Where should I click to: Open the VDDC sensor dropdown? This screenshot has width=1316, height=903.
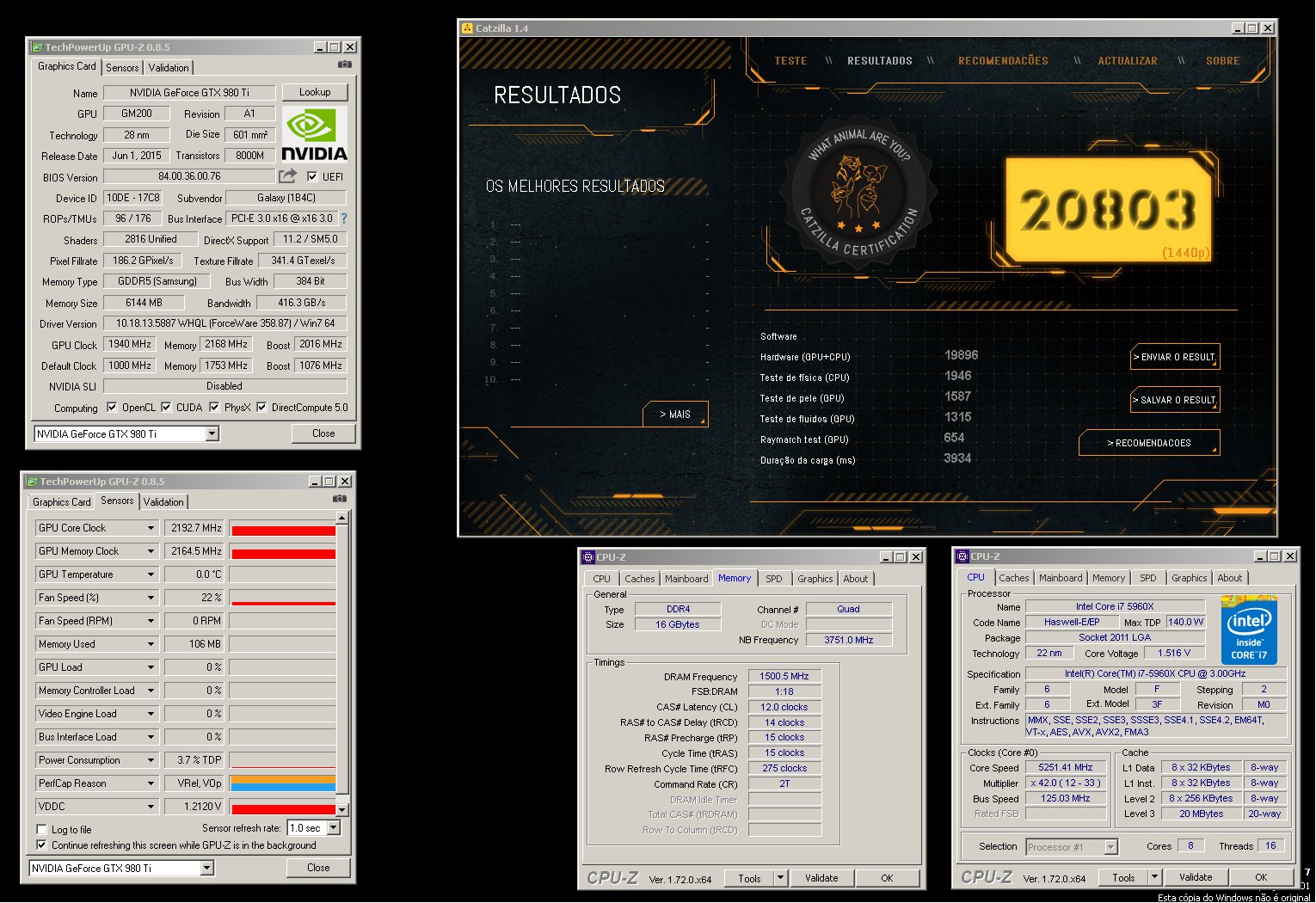(151, 807)
